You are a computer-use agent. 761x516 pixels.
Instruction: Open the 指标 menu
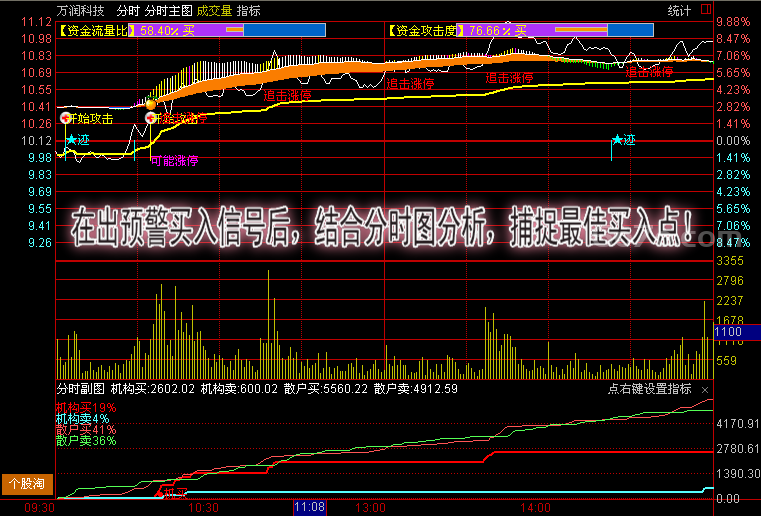click(x=248, y=10)
